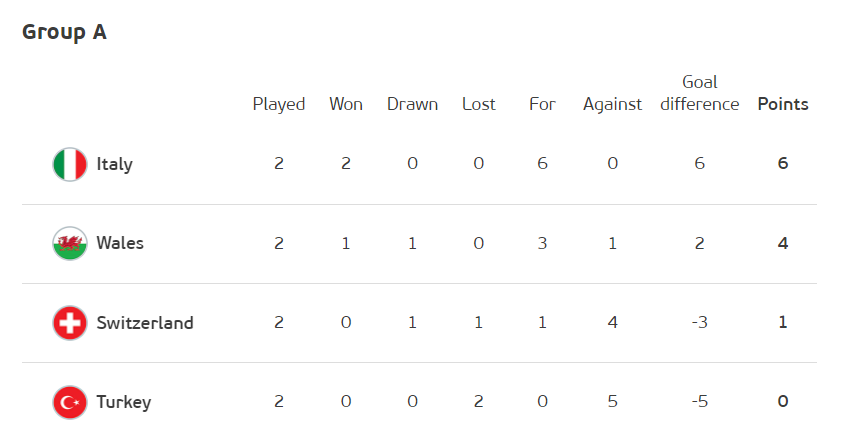Select the Switzerland team name

[145, 323]
